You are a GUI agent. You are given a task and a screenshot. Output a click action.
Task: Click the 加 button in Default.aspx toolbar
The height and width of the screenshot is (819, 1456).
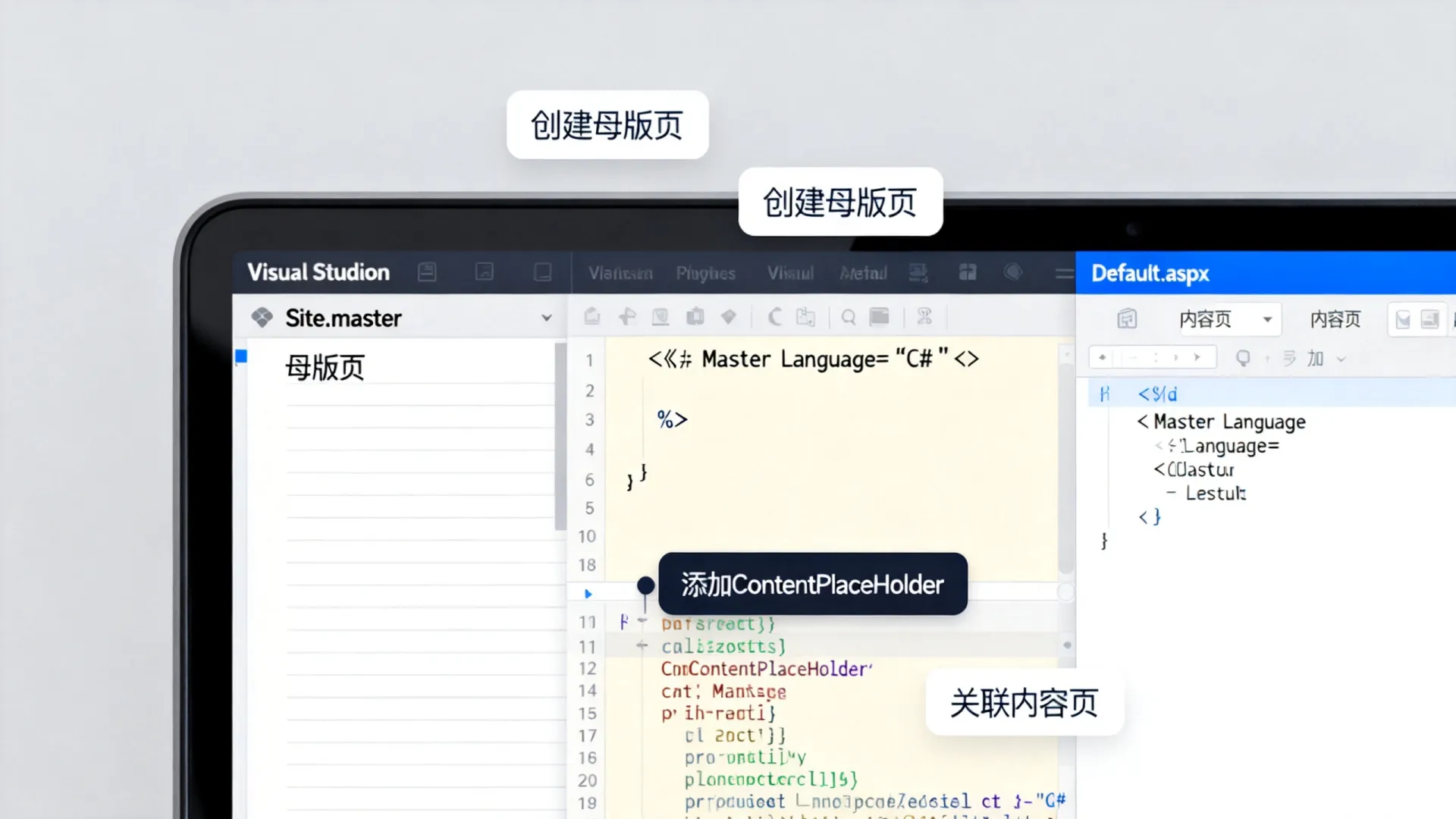pyautogui.click(x=1315, y=358)
